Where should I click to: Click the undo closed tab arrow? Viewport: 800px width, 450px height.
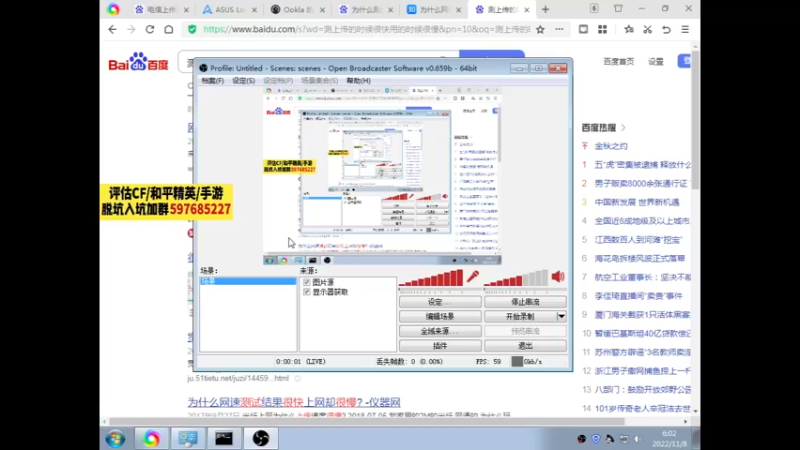pos(666,30)
